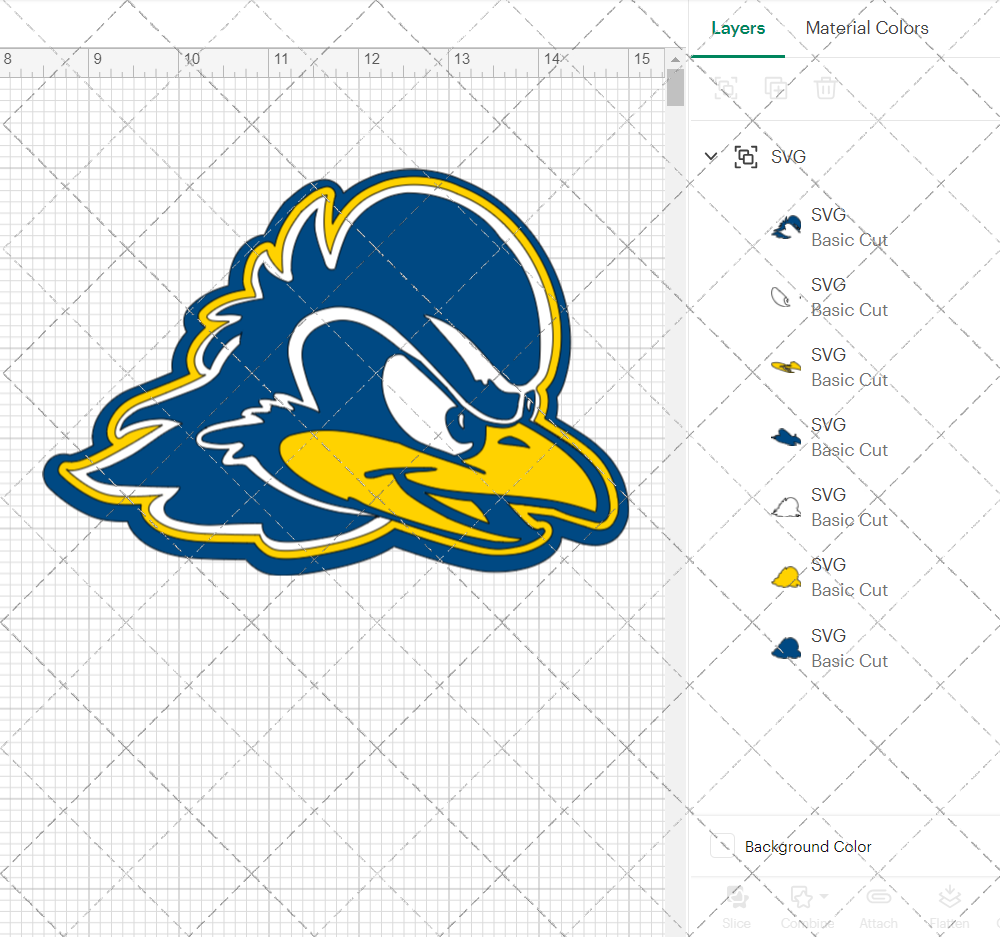Select the white head outline layer thumbnail
Viewport: 1000px width, 937px height.
coord(786,507)
